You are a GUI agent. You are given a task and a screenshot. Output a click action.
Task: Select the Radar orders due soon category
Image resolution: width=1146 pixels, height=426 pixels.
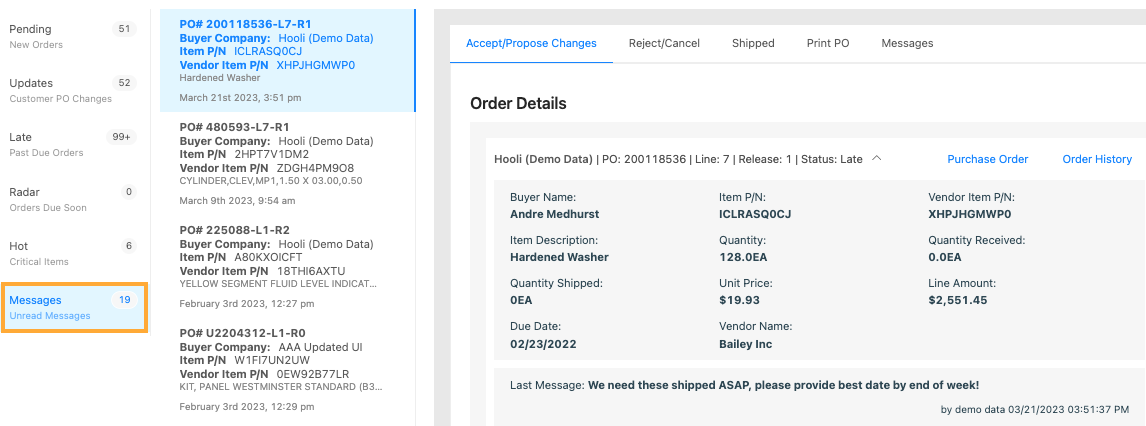[73, 199]
